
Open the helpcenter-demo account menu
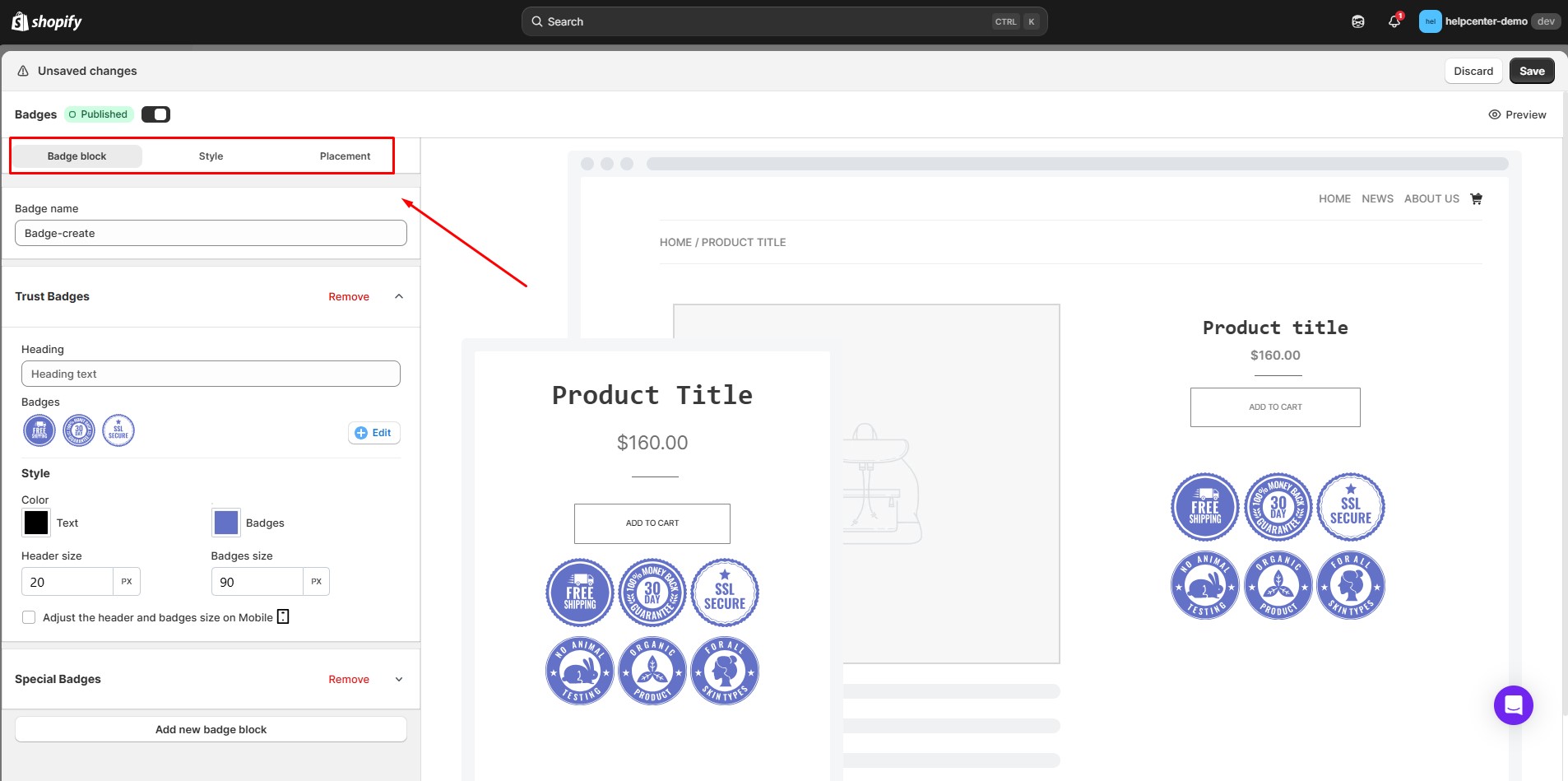(x=1489, y=21)
